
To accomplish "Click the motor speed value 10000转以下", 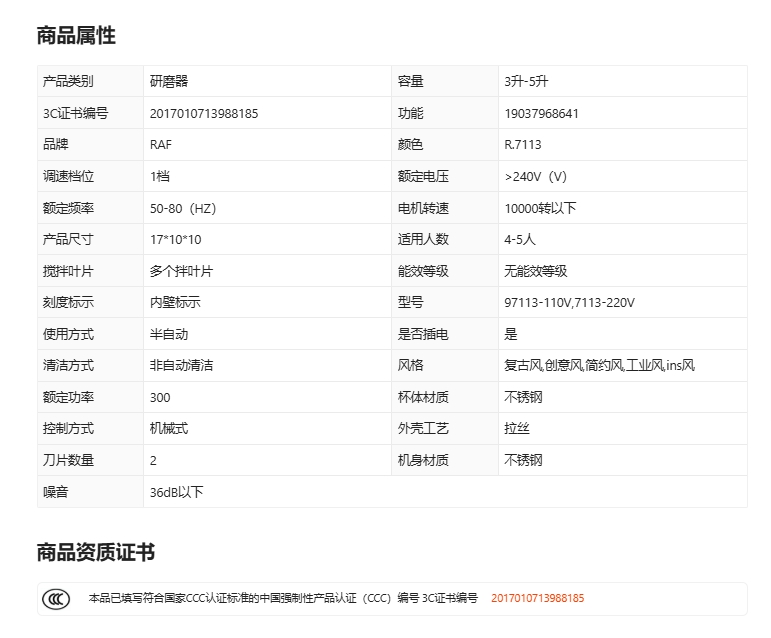I will (x=540, y=208).
